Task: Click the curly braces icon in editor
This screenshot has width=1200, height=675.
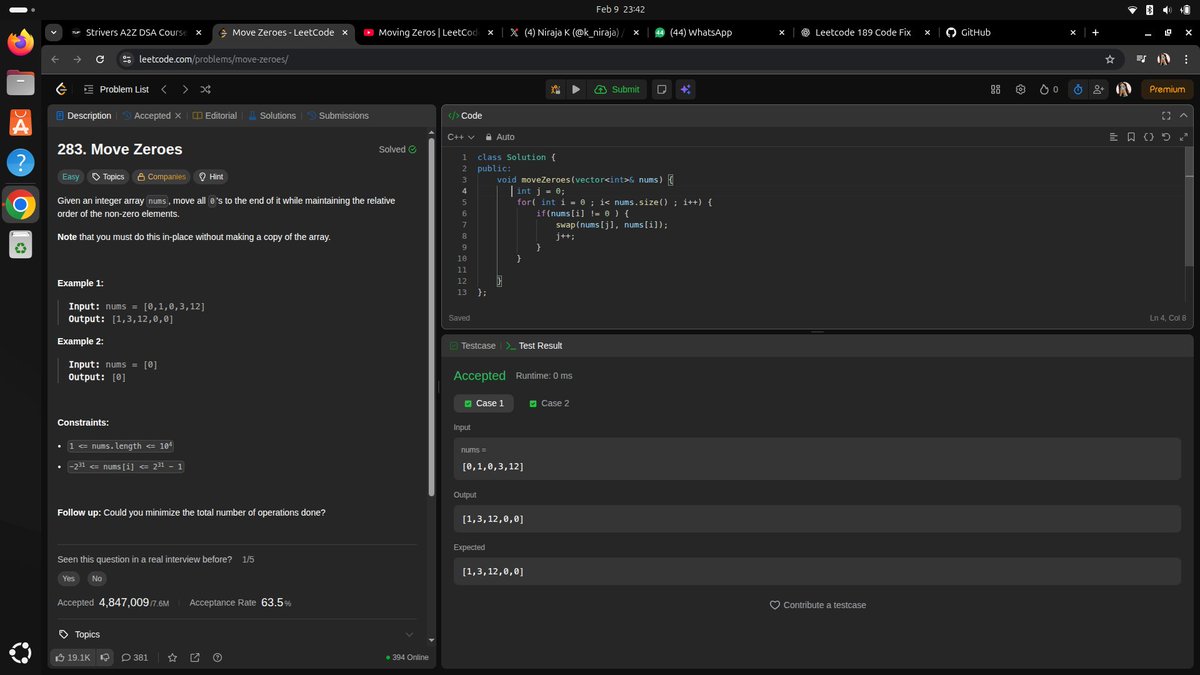Action: click(x=1149, y=137)
